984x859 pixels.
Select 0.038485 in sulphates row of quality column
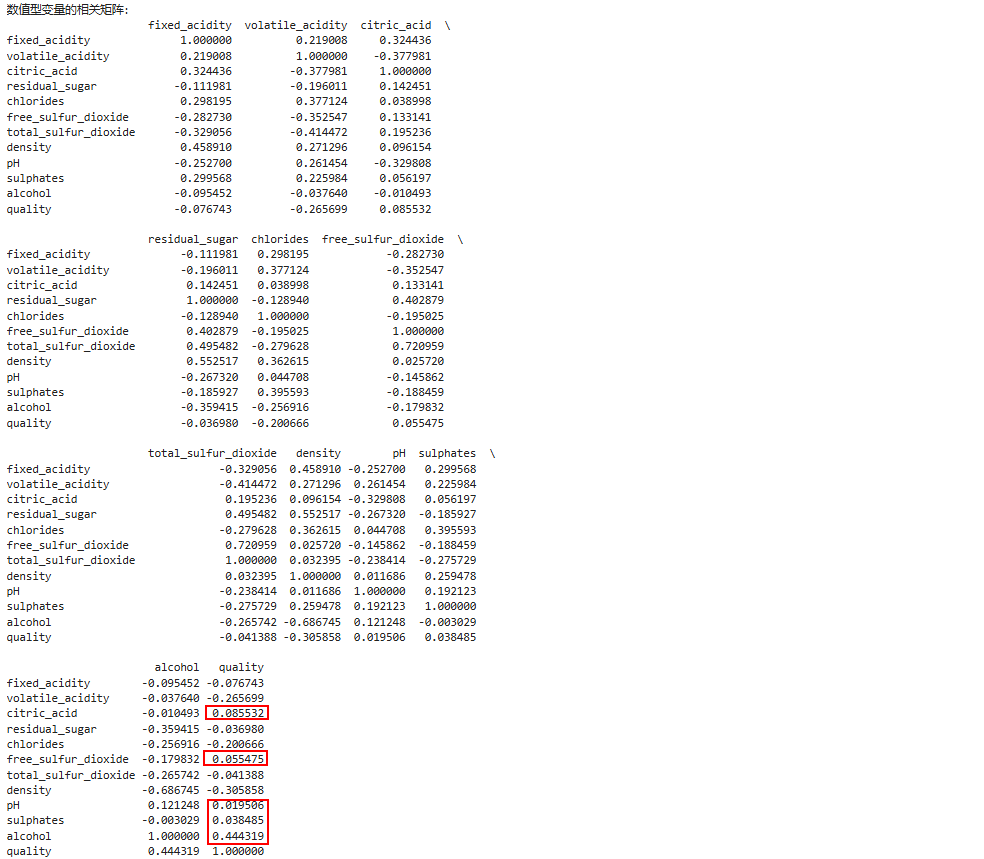(x=238, y=820)
